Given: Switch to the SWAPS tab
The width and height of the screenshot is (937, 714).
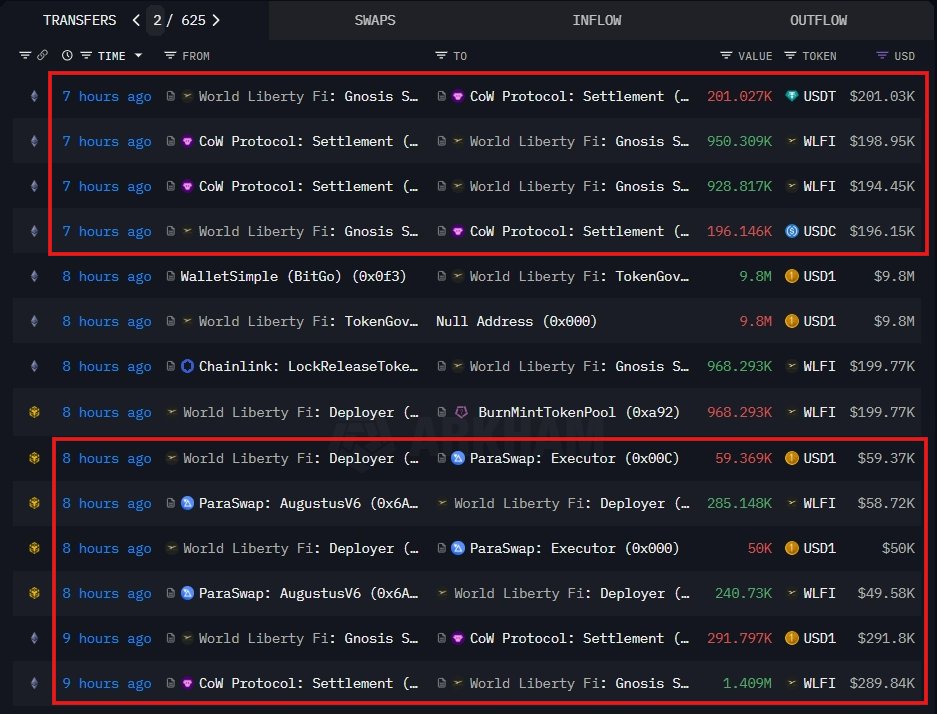Looking at the screenshot, I should pyautogui.click(x=375, y=20).
